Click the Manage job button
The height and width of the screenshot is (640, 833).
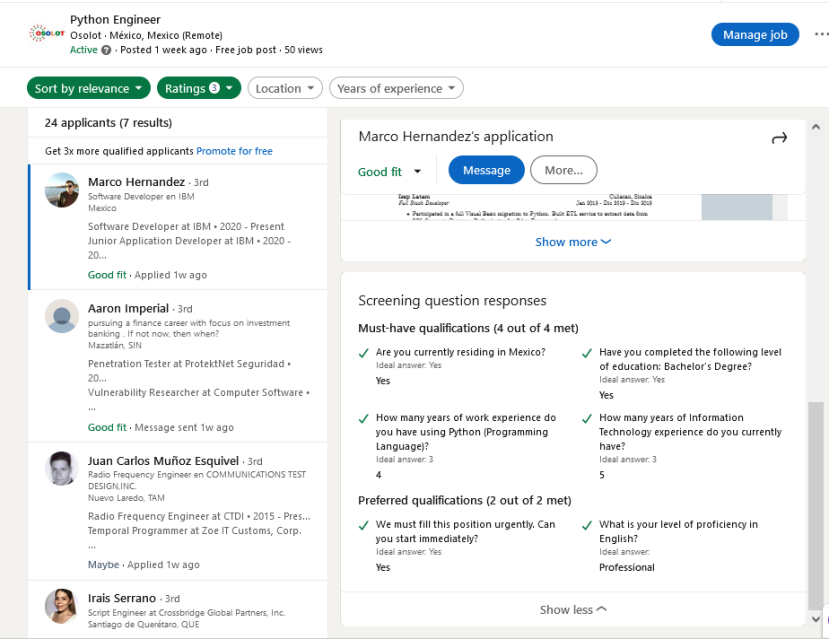tap(755, 34)
